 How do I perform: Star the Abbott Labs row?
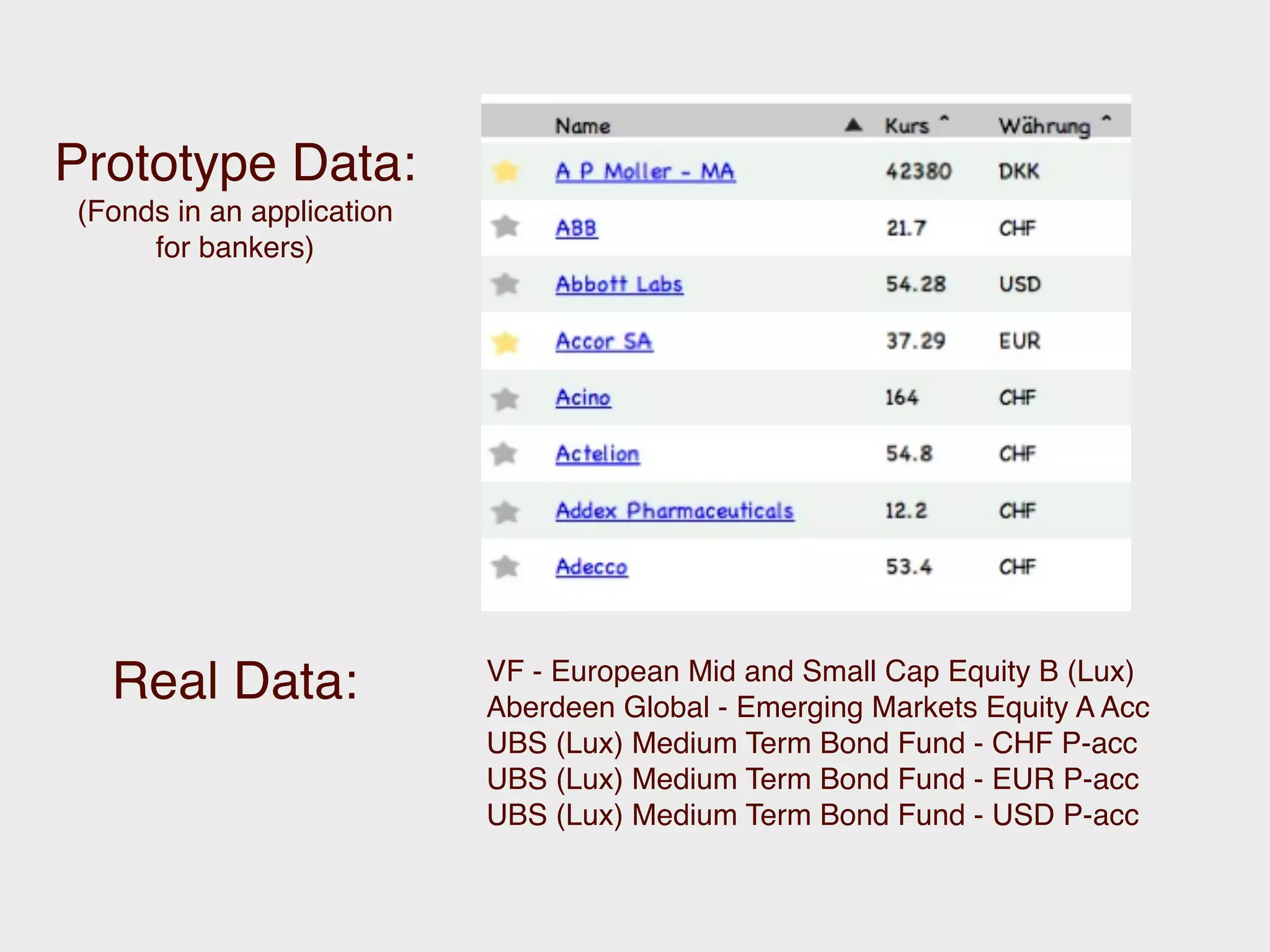tap(505, 284)
